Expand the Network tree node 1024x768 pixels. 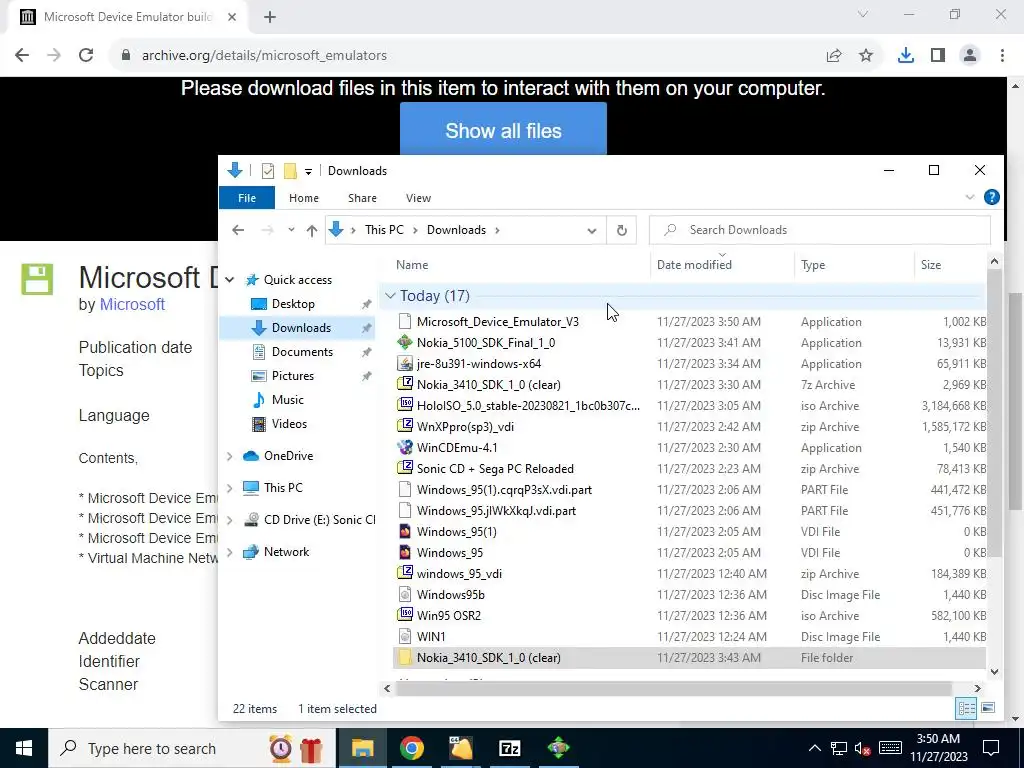pos(230,552)
